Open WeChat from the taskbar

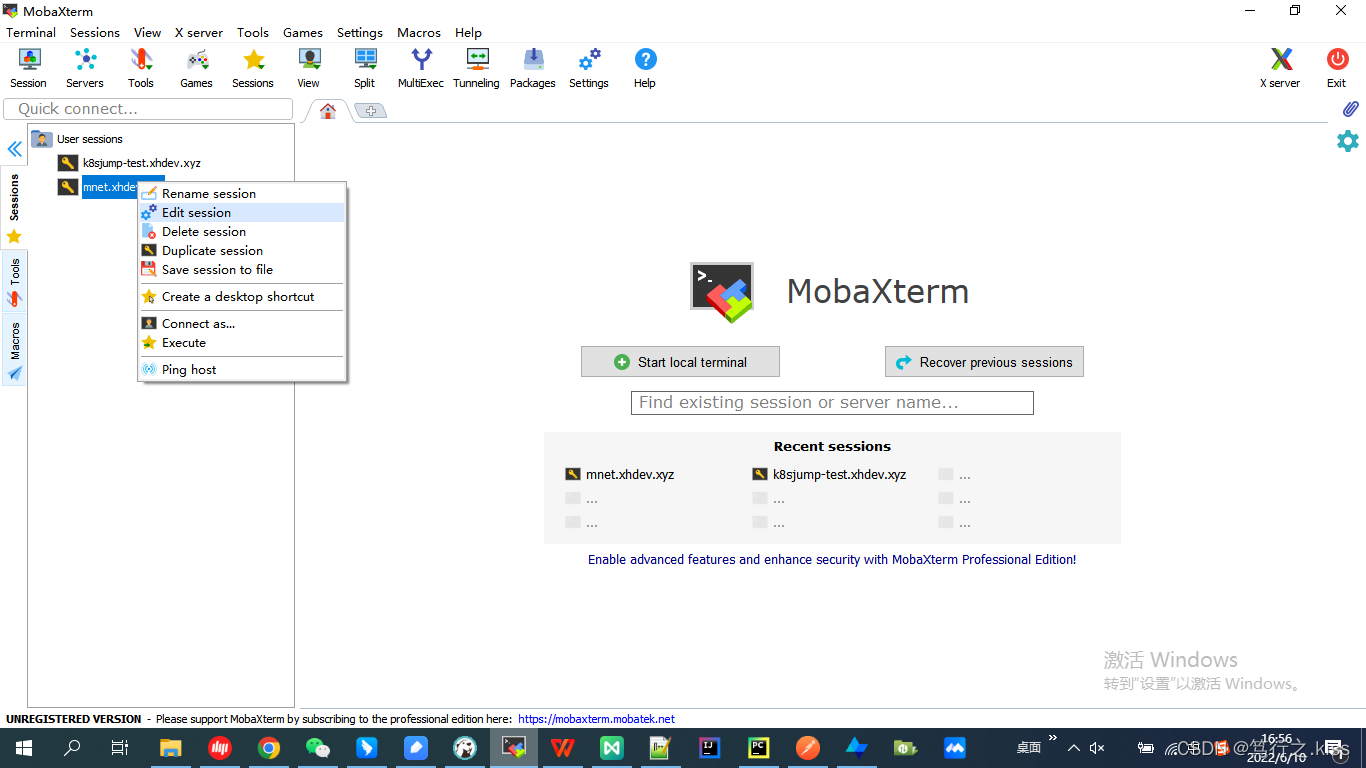(x=318, y=747)
